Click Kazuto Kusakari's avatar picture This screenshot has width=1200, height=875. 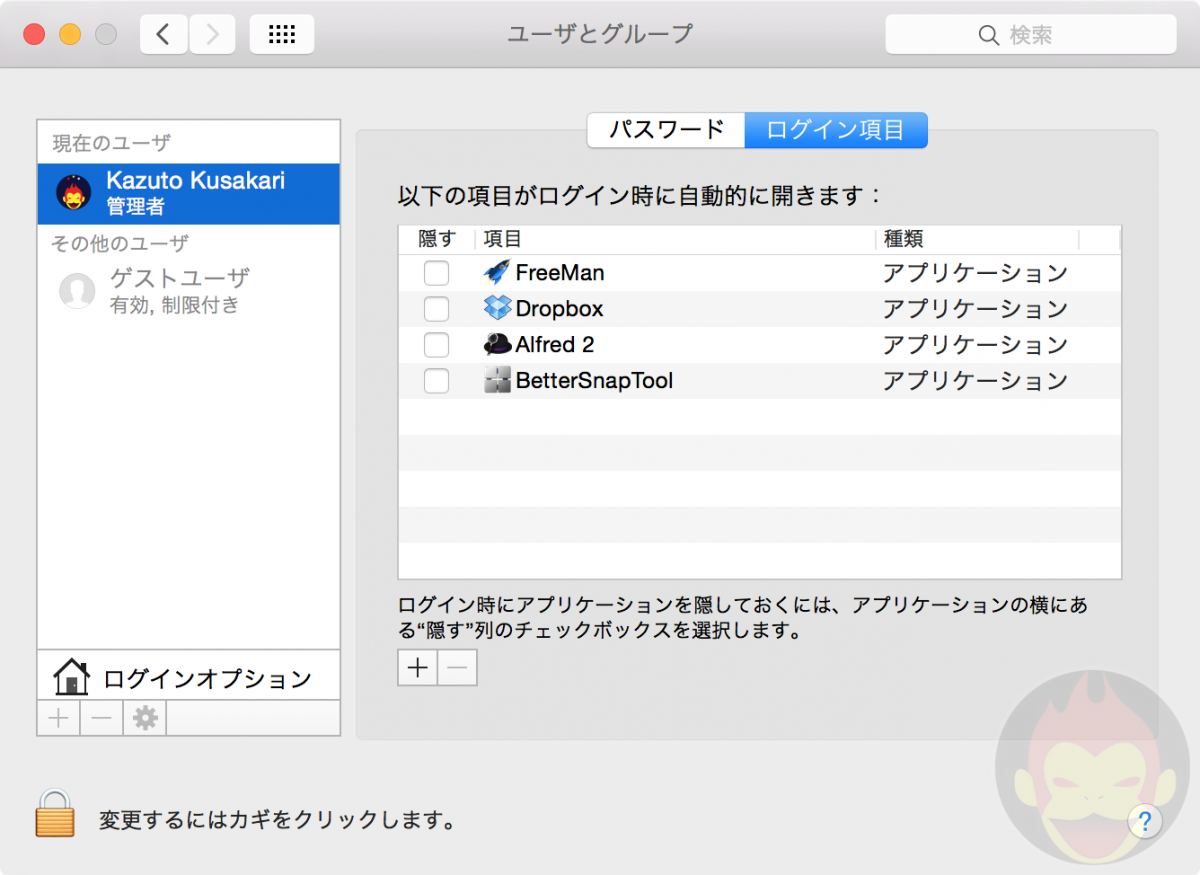pos(73,192)
